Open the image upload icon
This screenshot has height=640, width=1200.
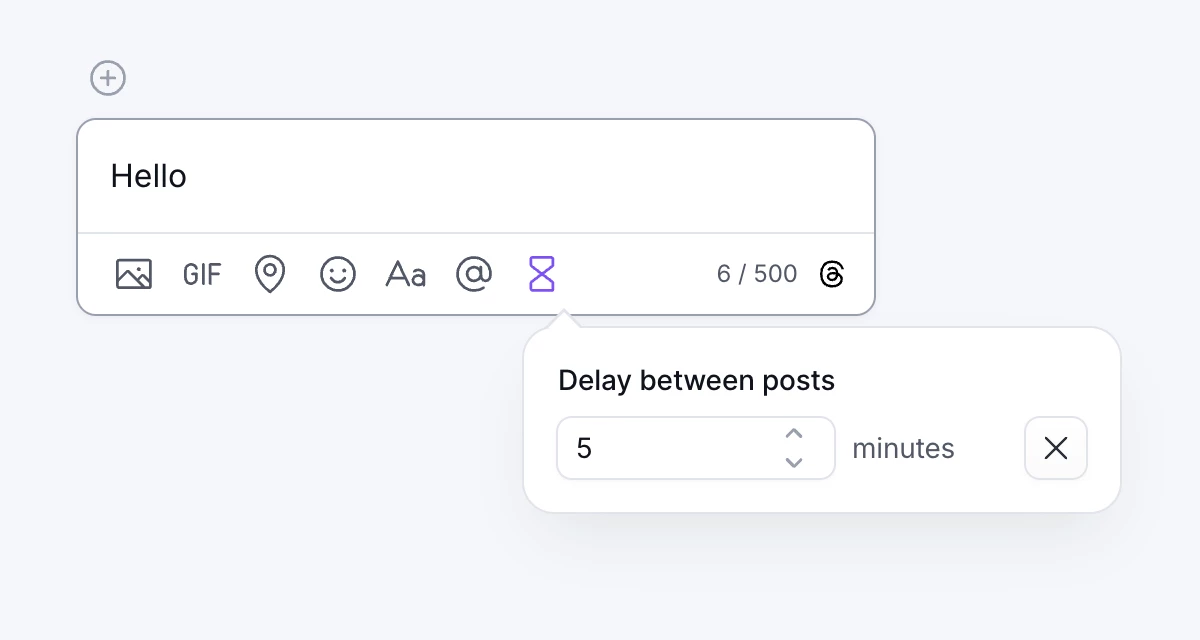(134, 273)
